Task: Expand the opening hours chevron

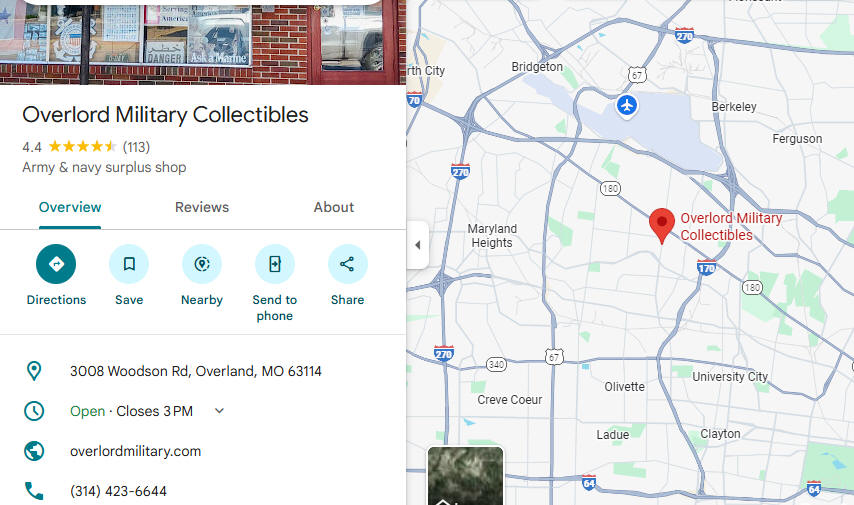Action: pyautogui.click(x=219, y=411)
